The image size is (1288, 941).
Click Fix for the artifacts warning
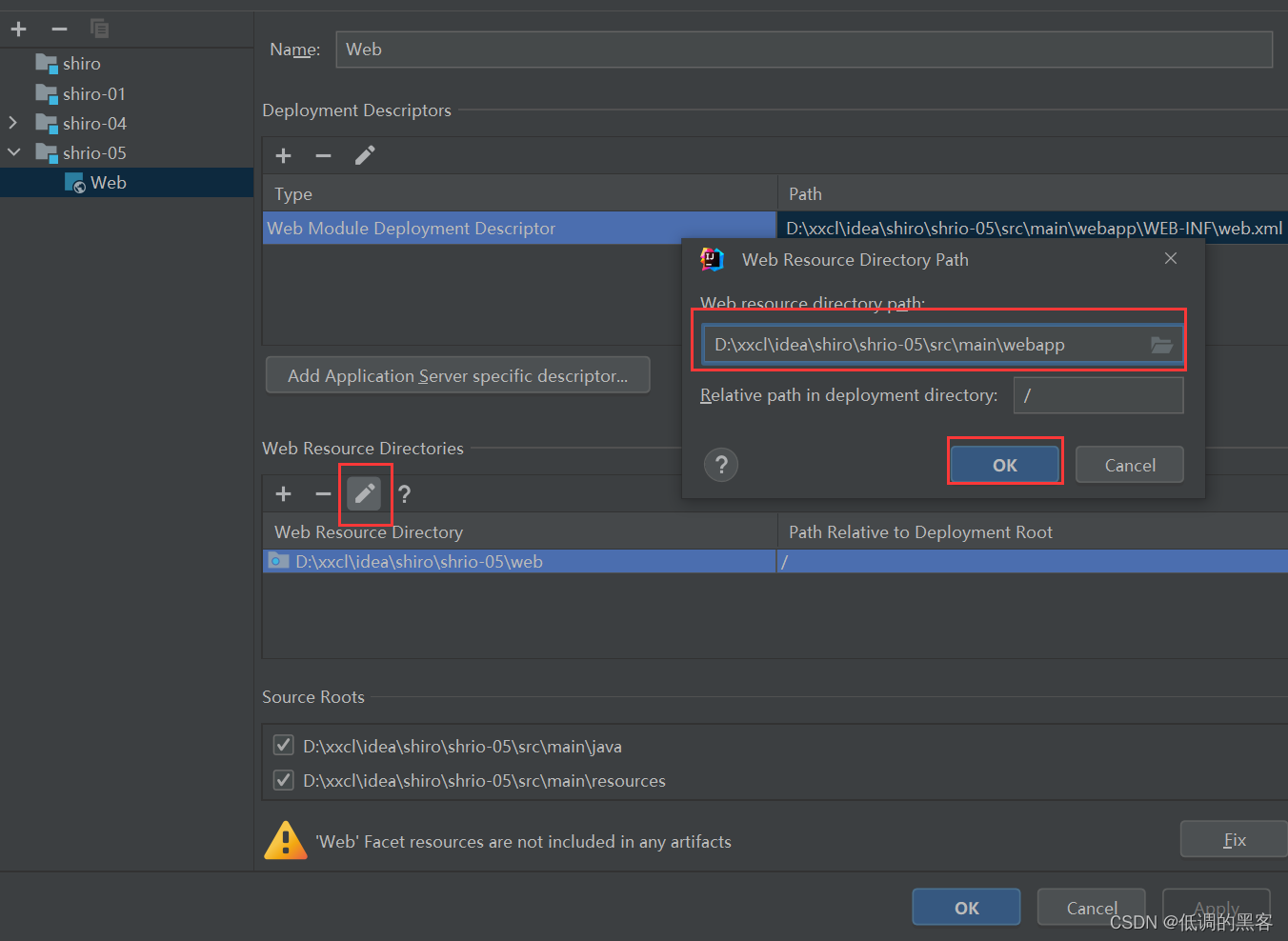1235,840
